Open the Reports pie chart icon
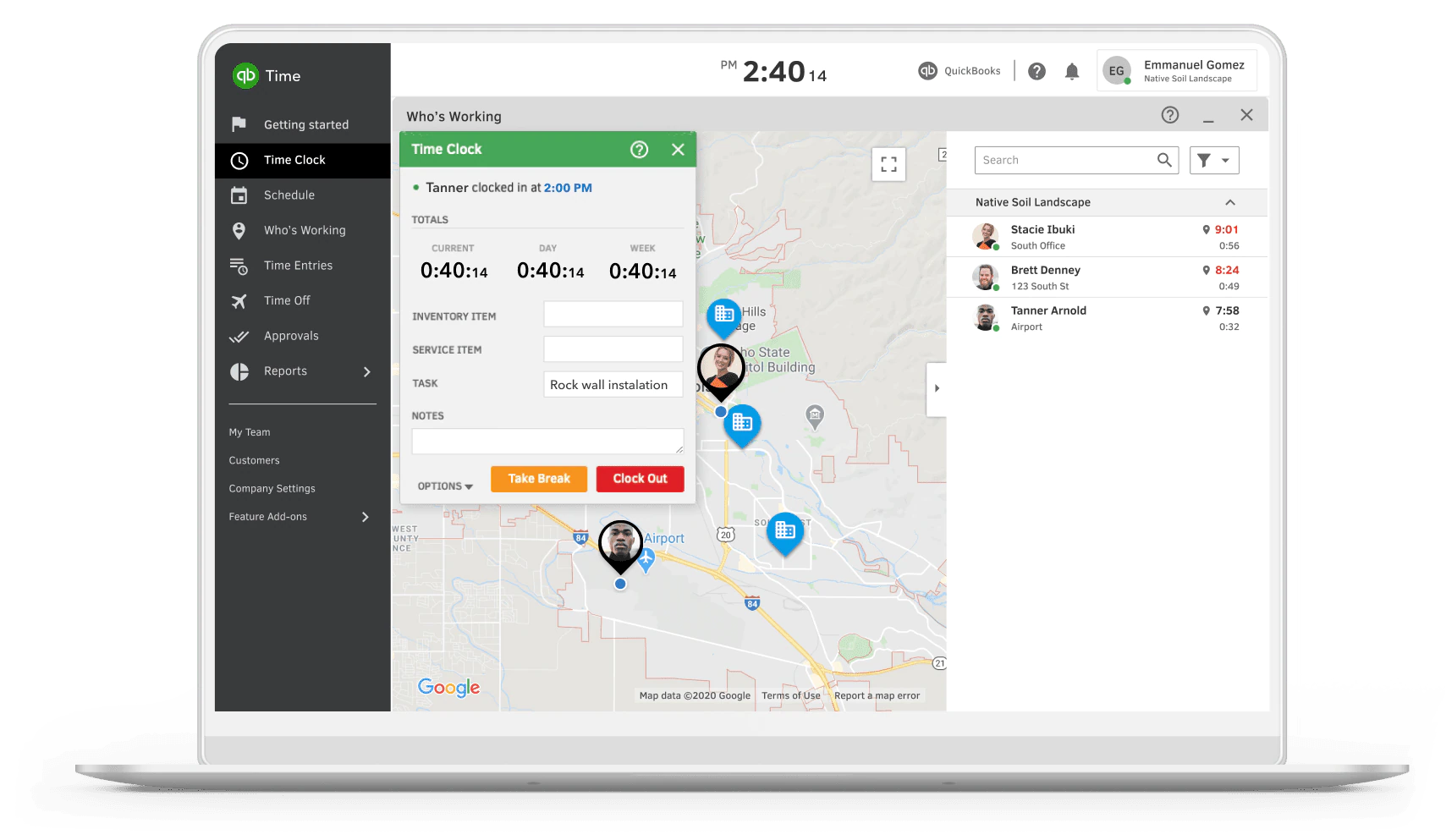The image size is (1446, 840). click(x=239, y=371)
